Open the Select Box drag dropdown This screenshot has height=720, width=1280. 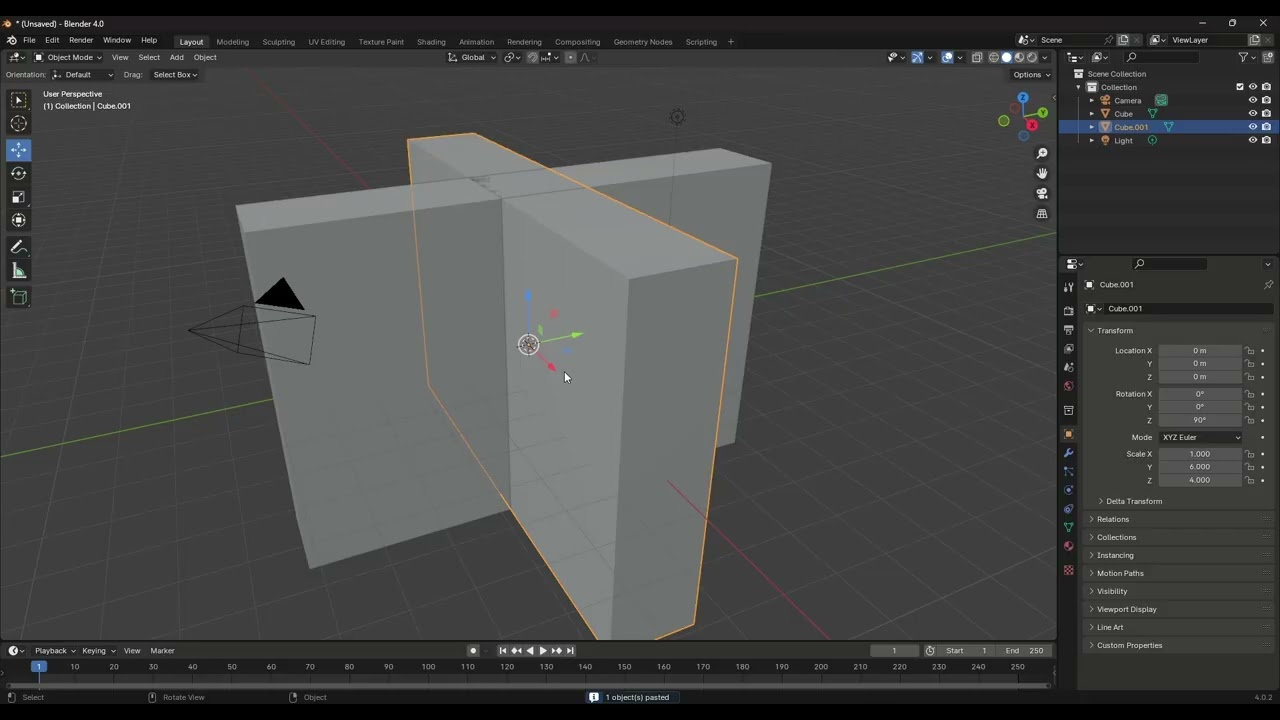pos(174,75)
